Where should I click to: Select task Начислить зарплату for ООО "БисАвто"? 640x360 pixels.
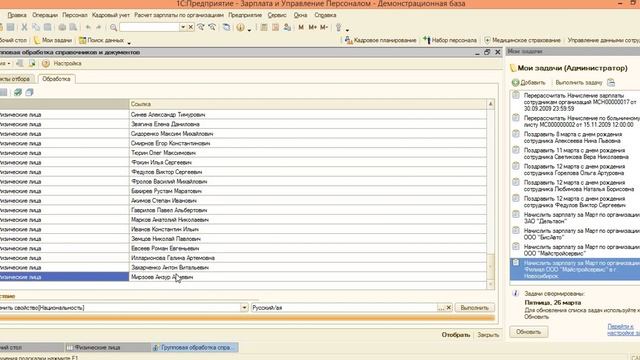[575, 234]
